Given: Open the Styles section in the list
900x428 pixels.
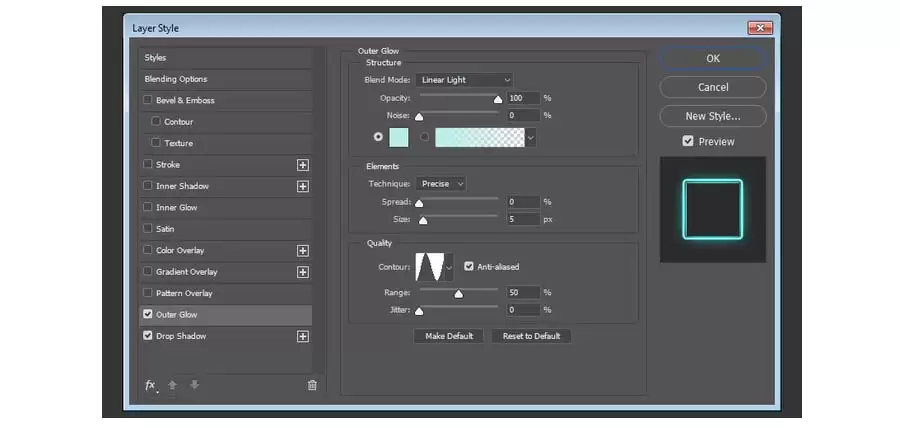Looking at the screenshot, I should click(x=226, y=58).
